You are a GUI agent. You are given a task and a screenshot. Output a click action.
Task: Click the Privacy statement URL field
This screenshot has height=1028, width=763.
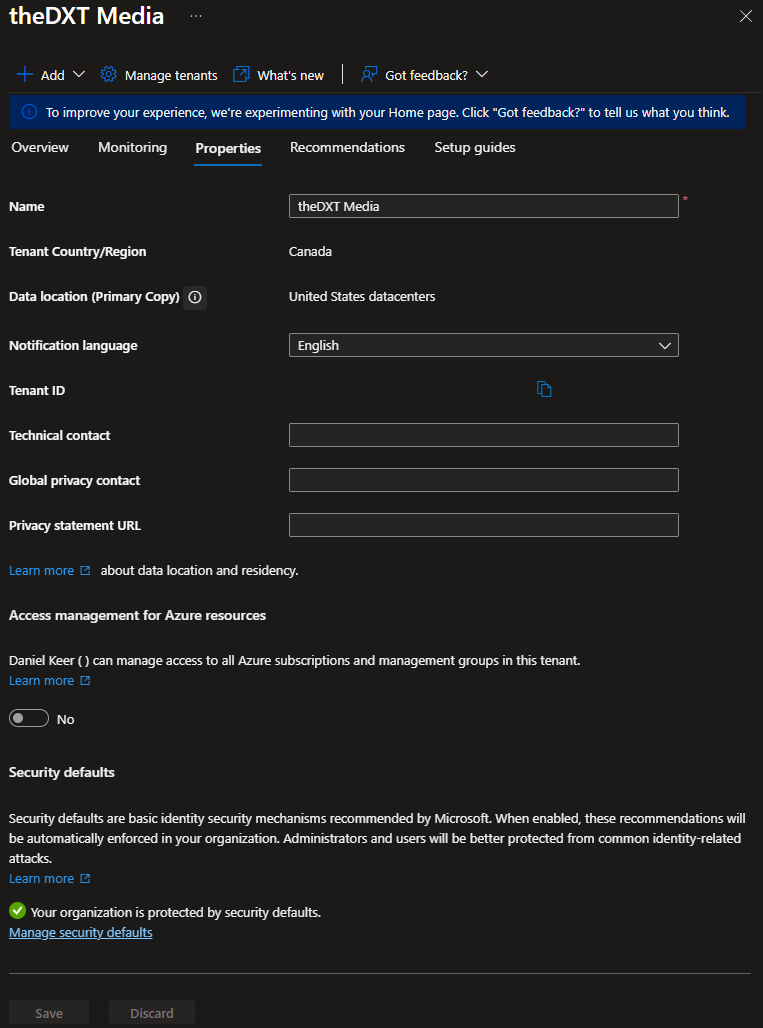[484, 524]
